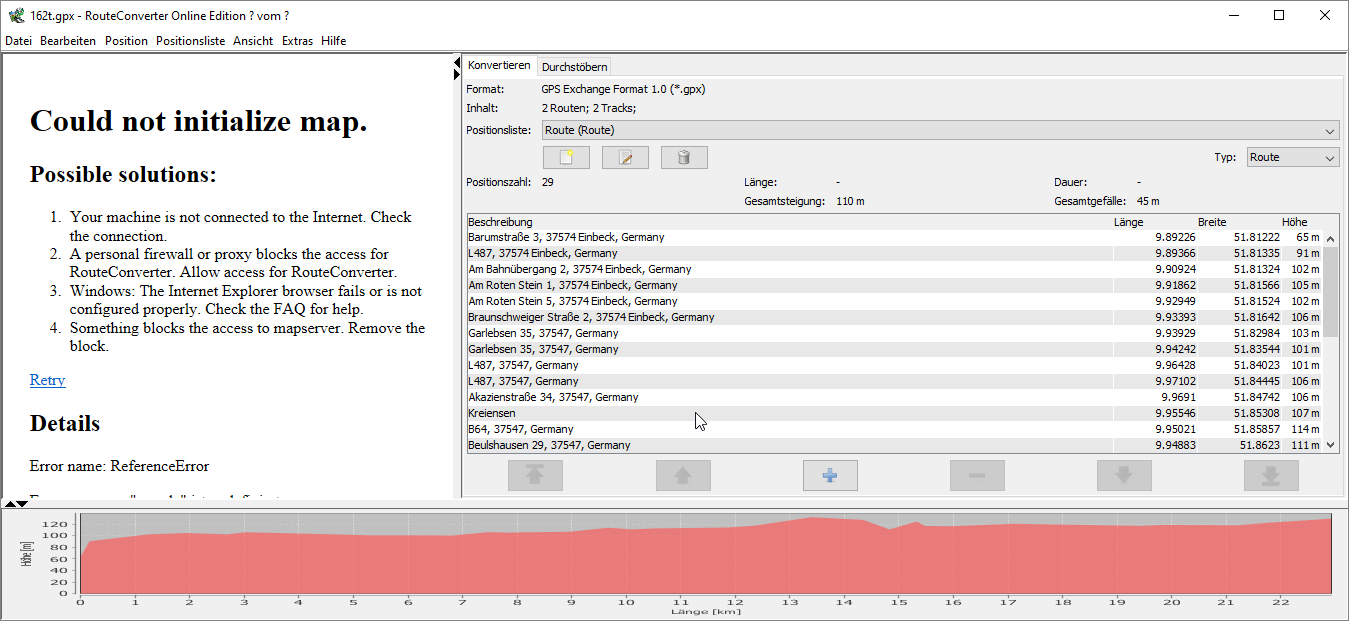Open the Position menu
This screenshot has width=1349, height=621.
pyautogui.click(x=126, y=41)
